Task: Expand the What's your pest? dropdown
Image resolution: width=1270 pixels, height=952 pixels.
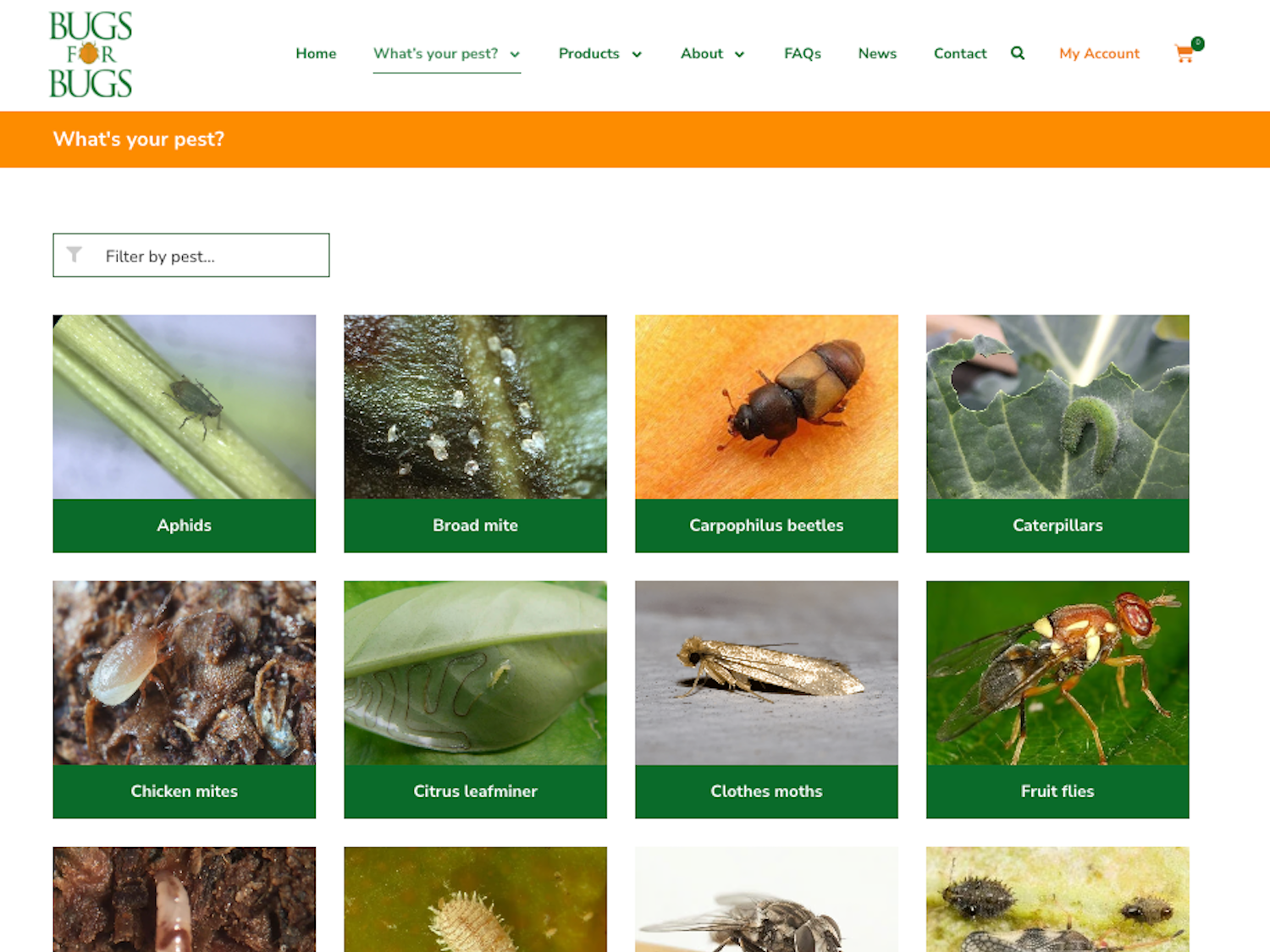Action: coord(446,53)
